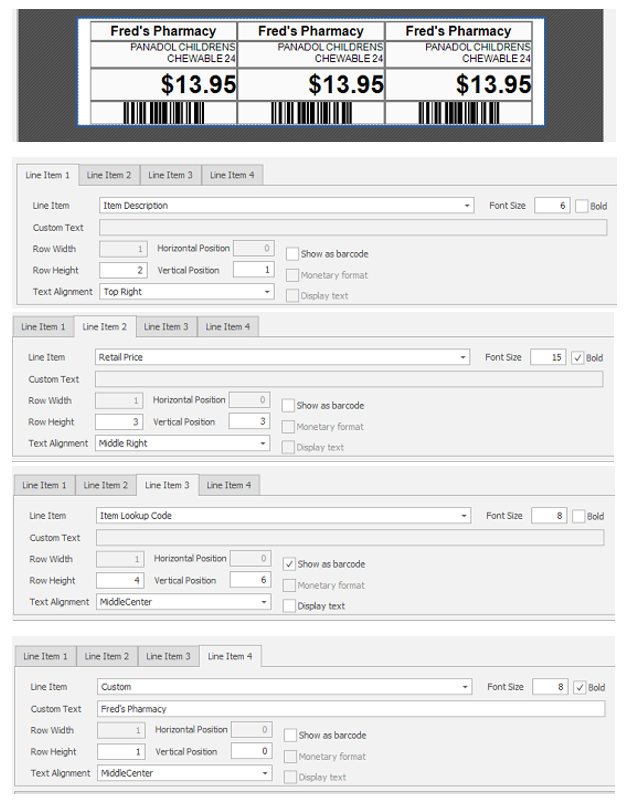This screenshot has height=804, width=625.
Task: Click the Row Height field showing 2
Action: (x=123, y=270)
